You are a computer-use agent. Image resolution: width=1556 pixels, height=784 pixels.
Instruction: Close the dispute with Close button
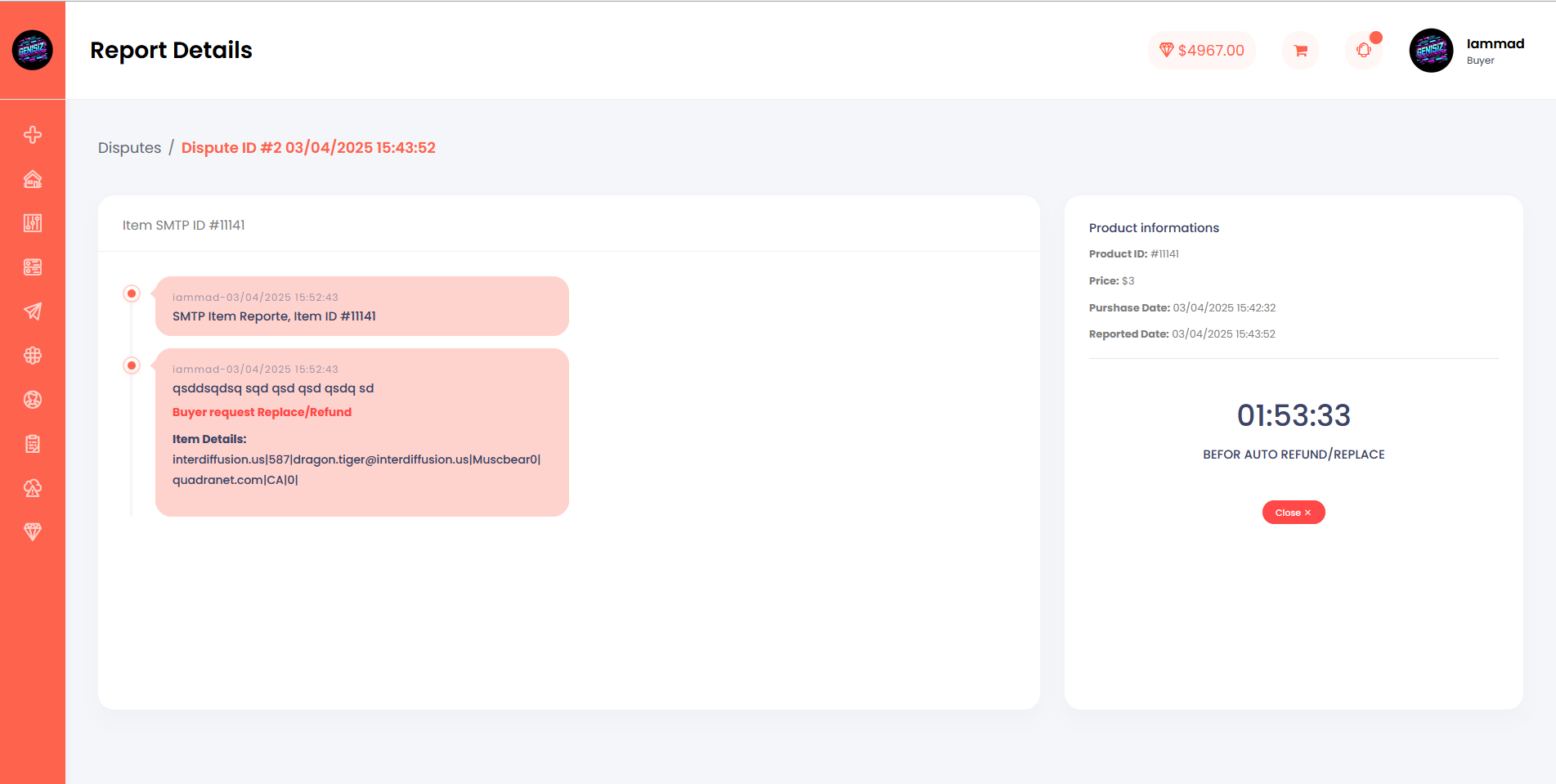tap(1294, 513)
